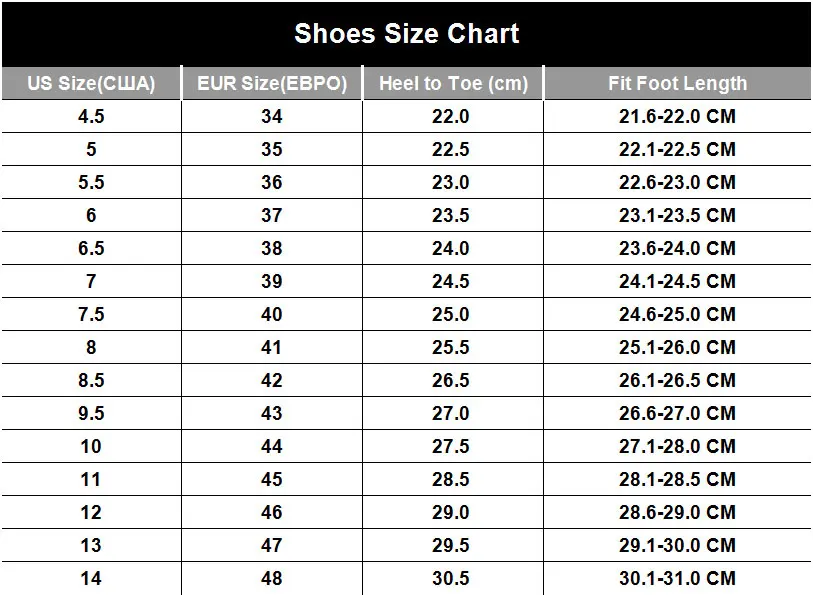Click the 25.1-26.0 CM foot length cell
The image size is (813, 595).
677,347
